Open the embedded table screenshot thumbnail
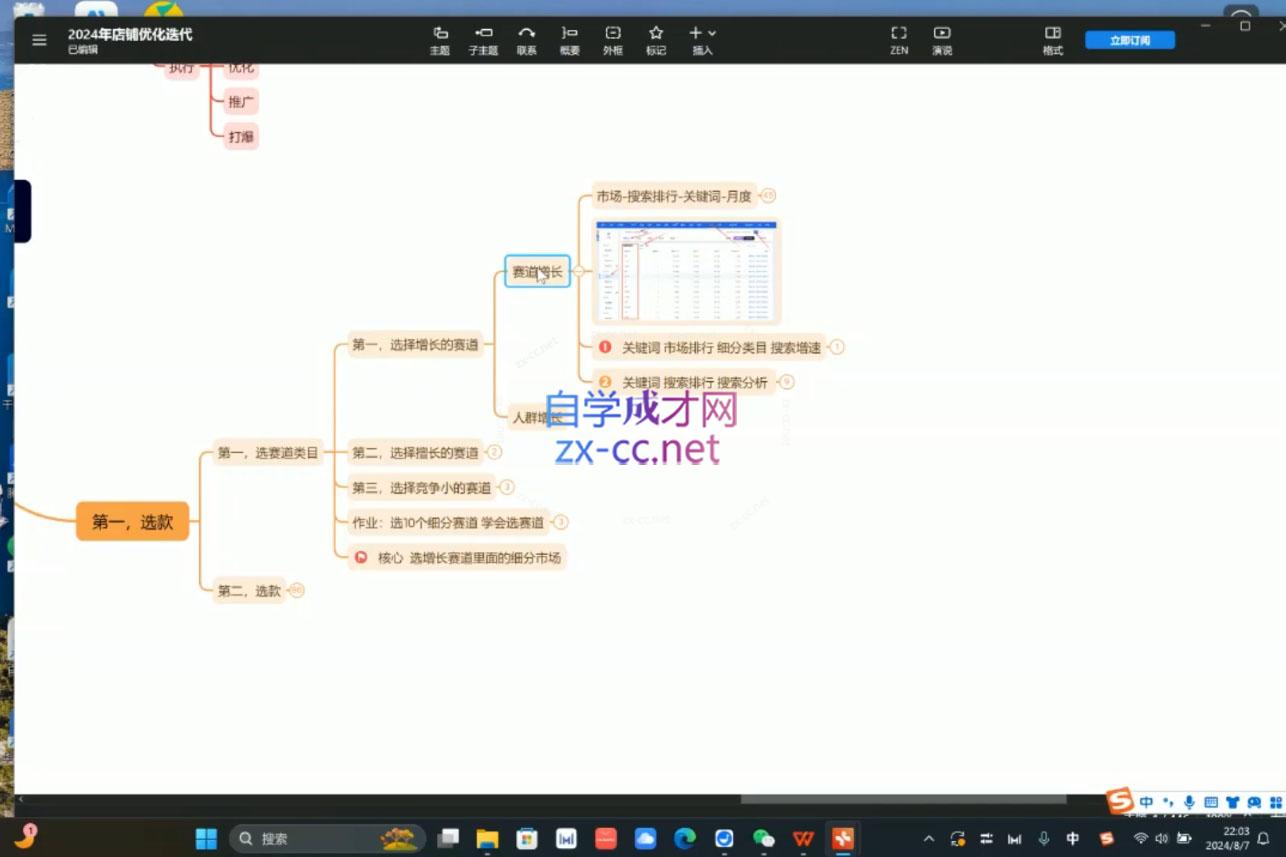This screenshot has height=857, width=1286. point(686,272)
